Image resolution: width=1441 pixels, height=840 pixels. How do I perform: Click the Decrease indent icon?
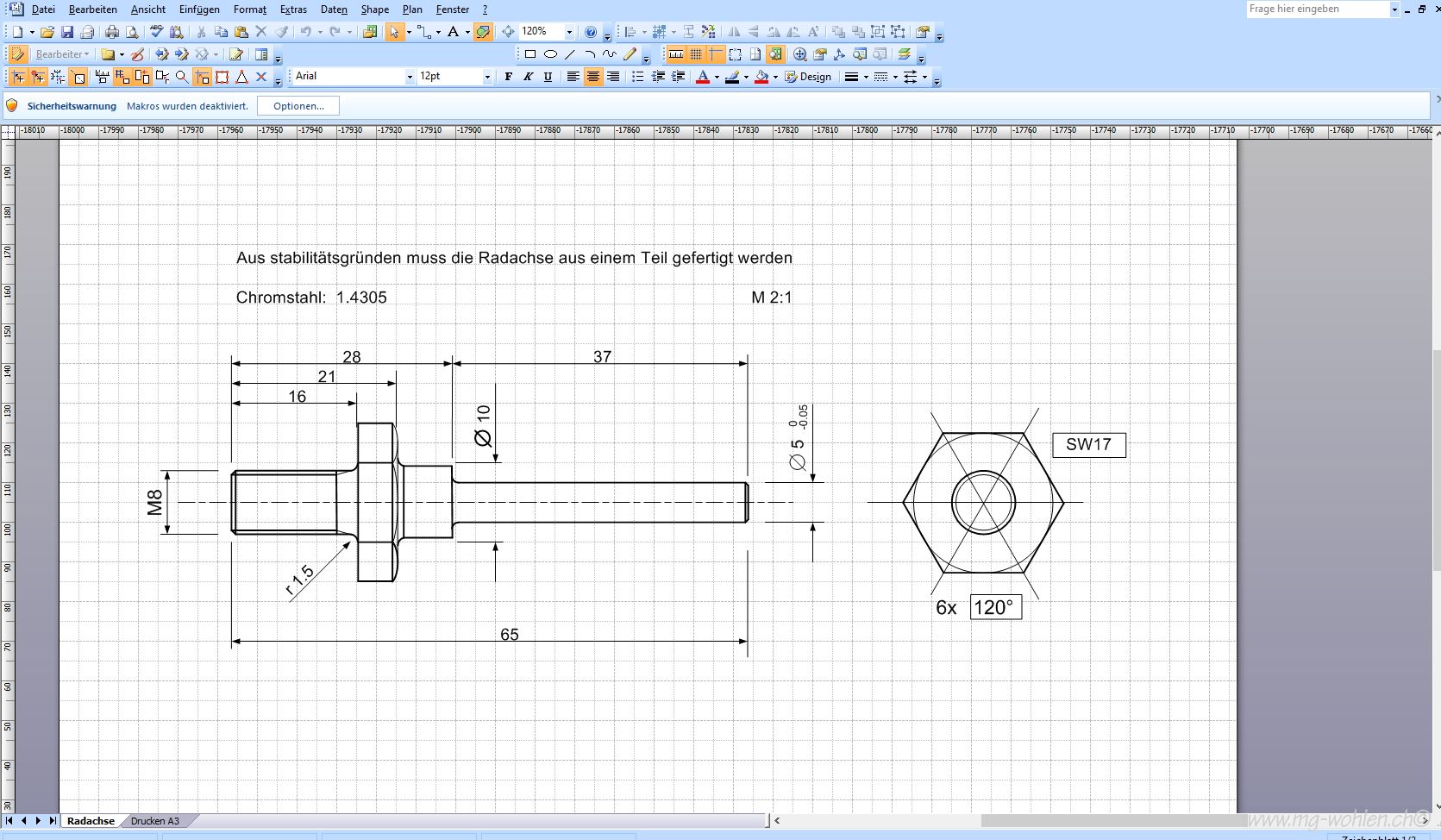point(658,77)
